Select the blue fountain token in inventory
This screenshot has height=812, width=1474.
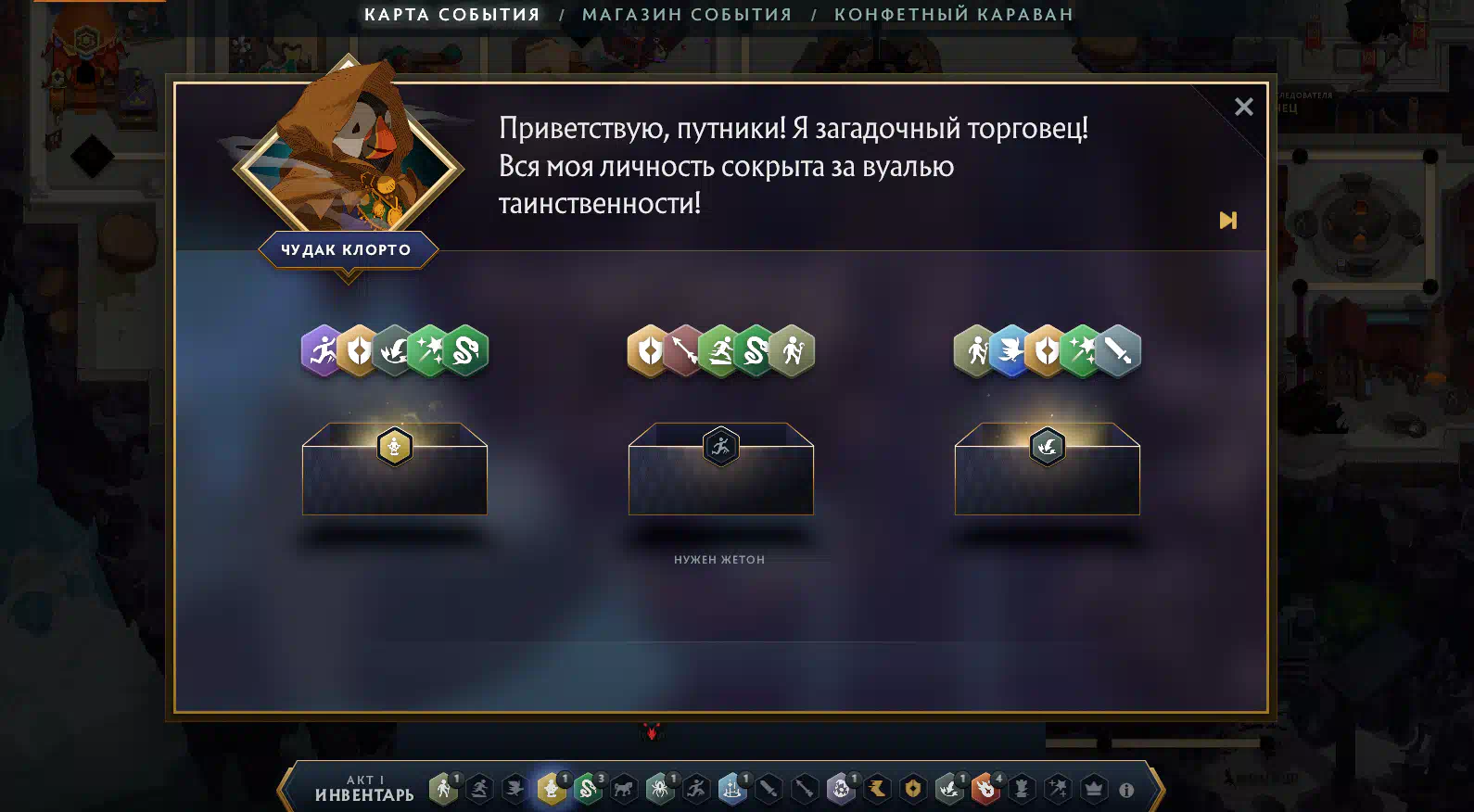732,789
